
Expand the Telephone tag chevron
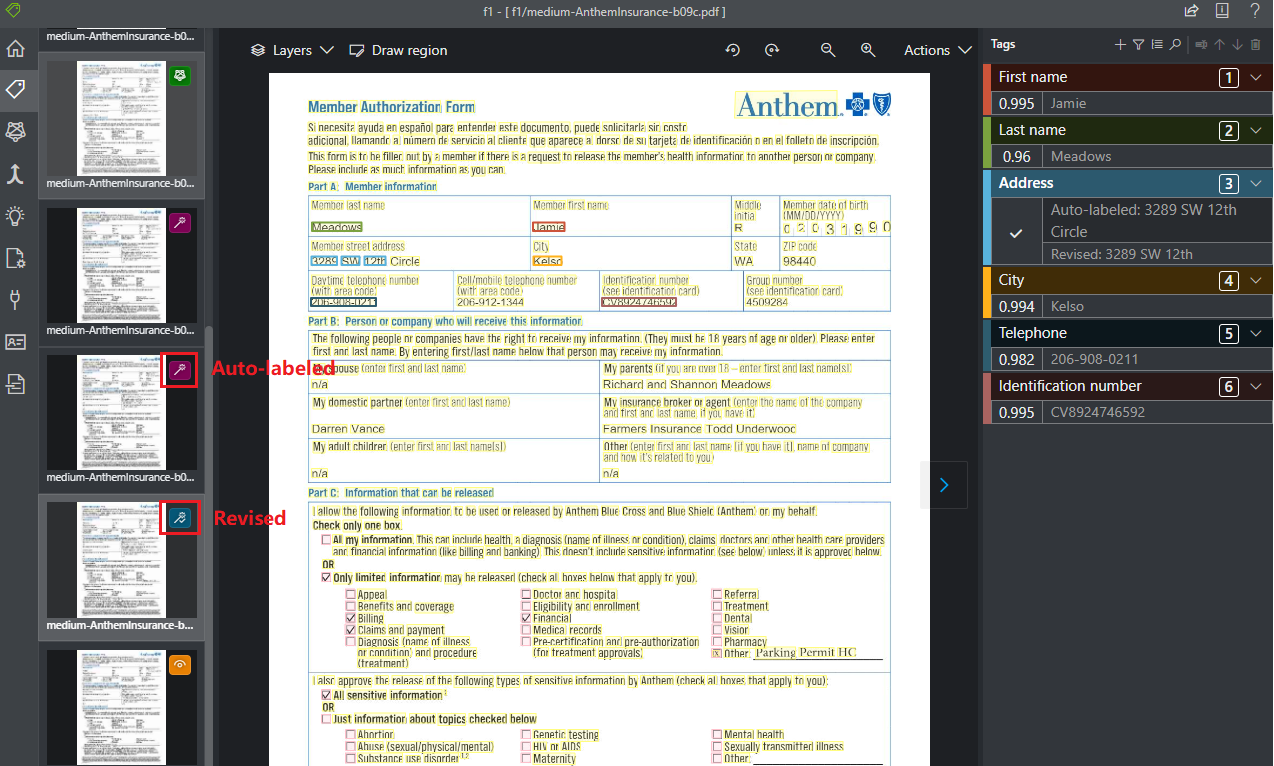tap(1257, 333)
